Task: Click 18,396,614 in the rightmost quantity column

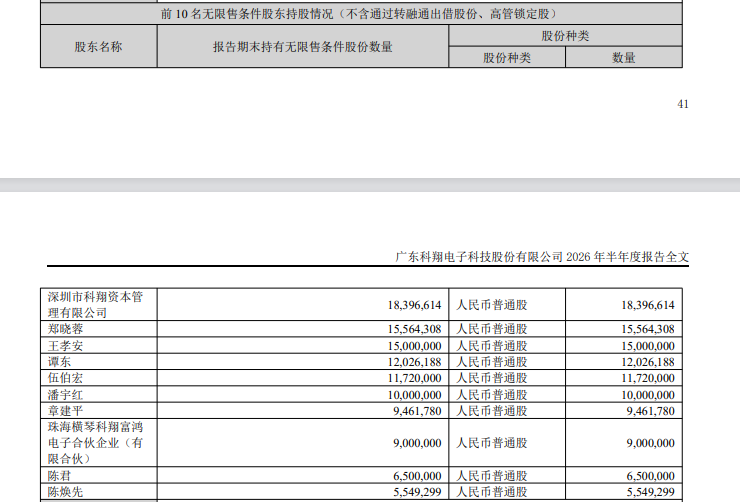Action: point(648,305)
